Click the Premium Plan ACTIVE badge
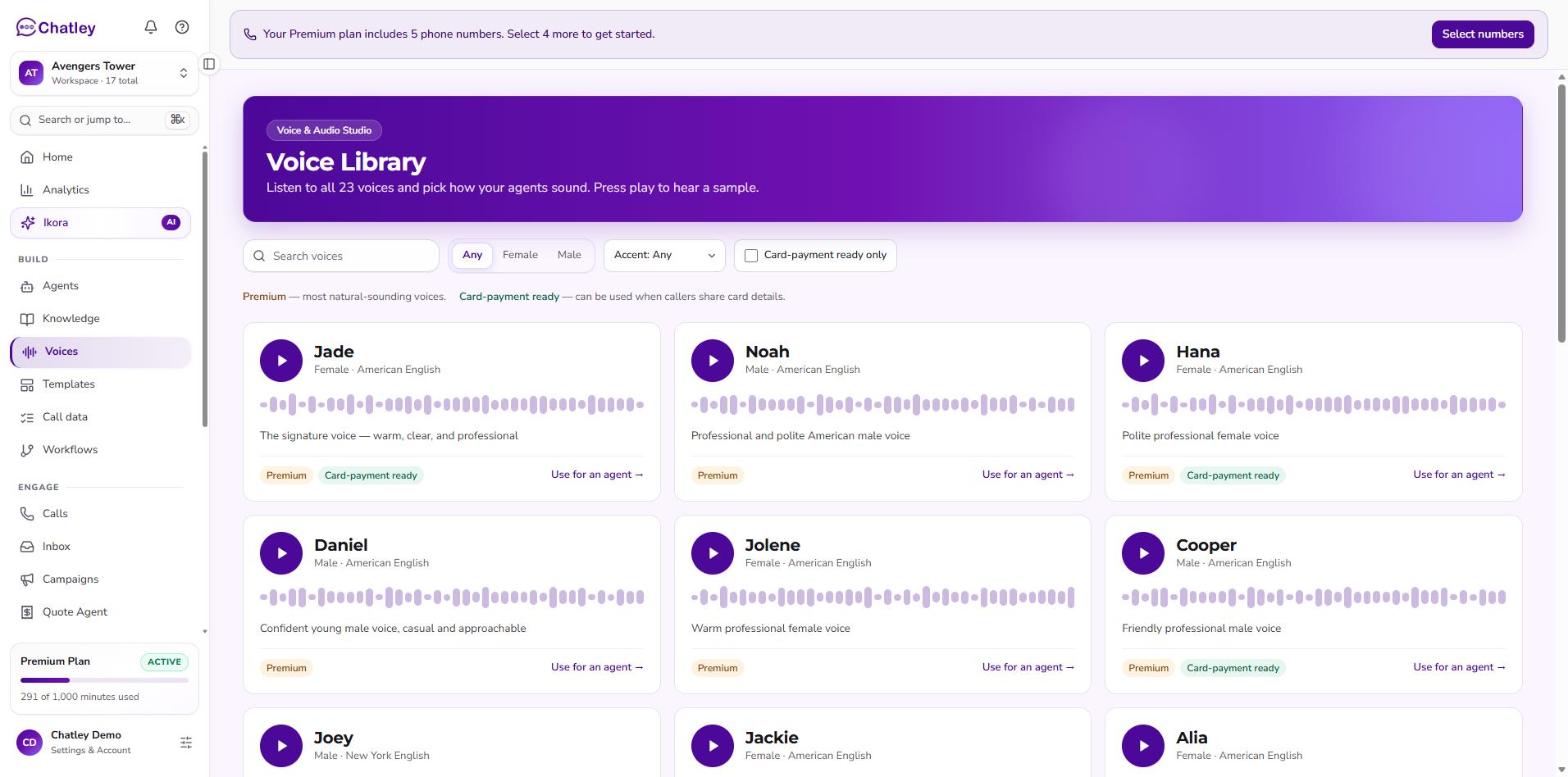The image size is (1568, 777). click(164, 662)
